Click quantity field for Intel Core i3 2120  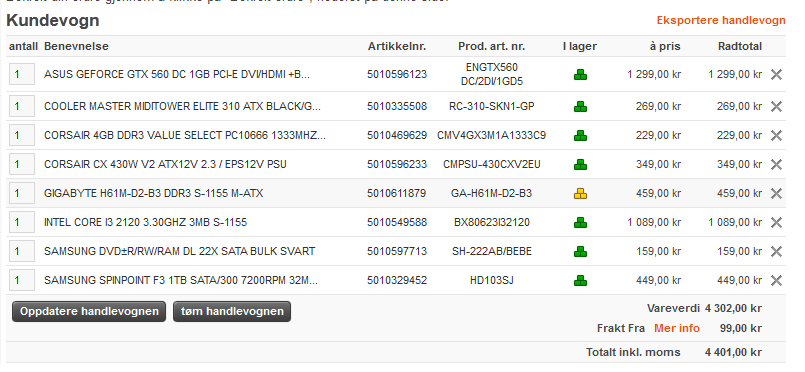click(x=22, y=222)
